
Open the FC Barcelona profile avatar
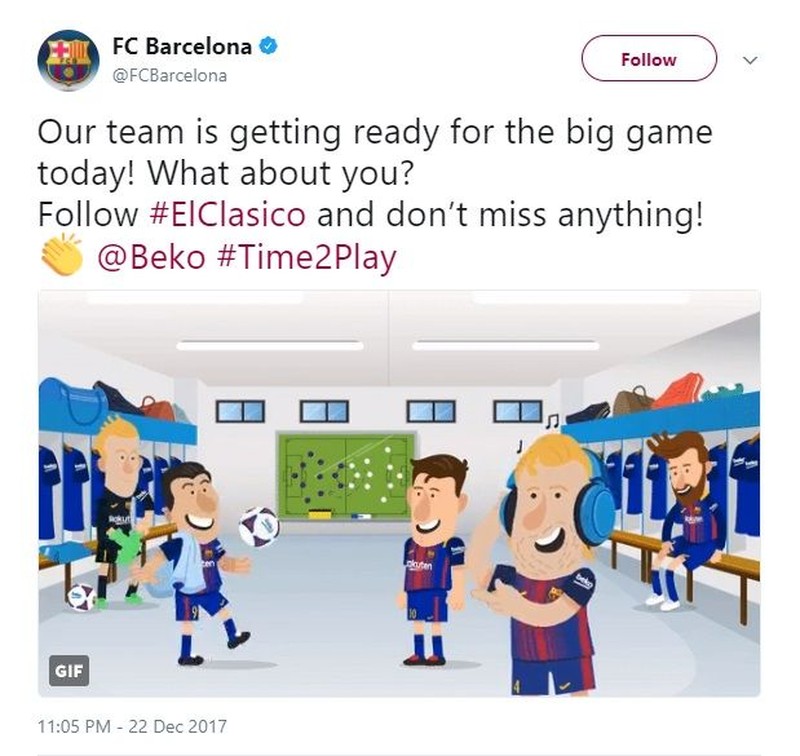point(68,60)
